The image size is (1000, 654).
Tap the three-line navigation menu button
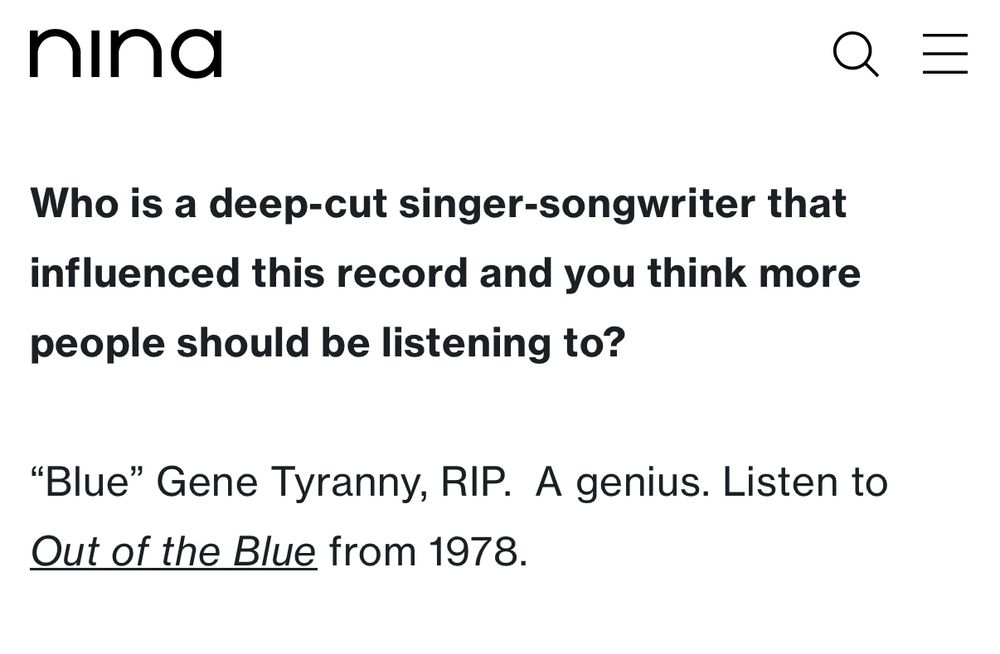point(945,54)
